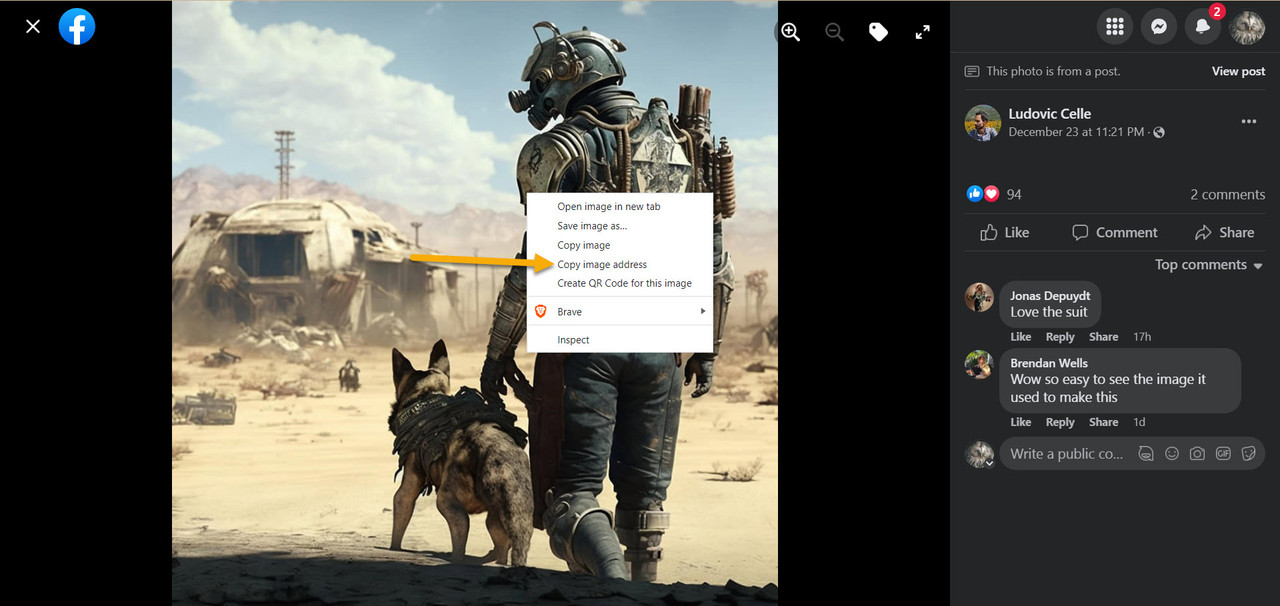Click the Facebook logo icon
The image size is (1280, 606).
tap(77, 26)
